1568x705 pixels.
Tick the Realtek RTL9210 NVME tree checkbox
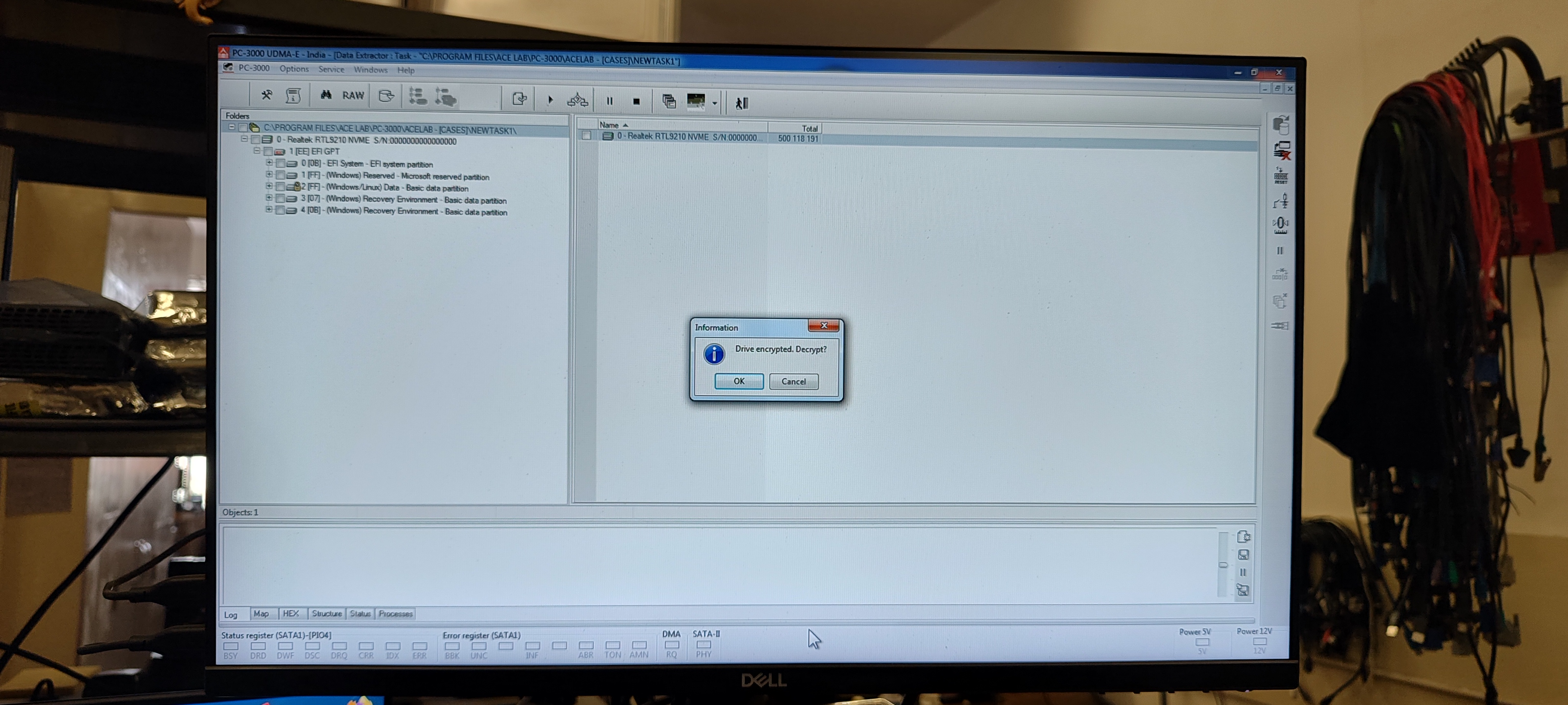255,140
